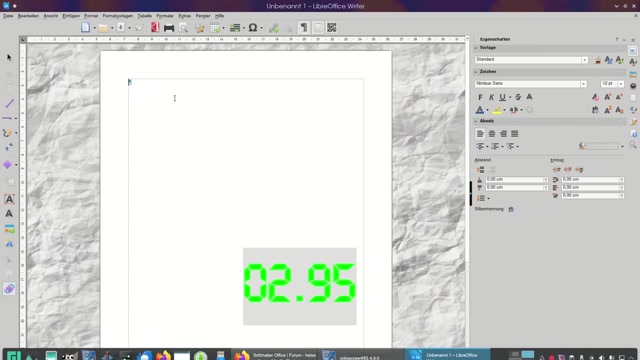Image resolution: width=640 pixels, height=360 pixels.
Task: Toggle bold F in sidebar
Action: point(480,97)
